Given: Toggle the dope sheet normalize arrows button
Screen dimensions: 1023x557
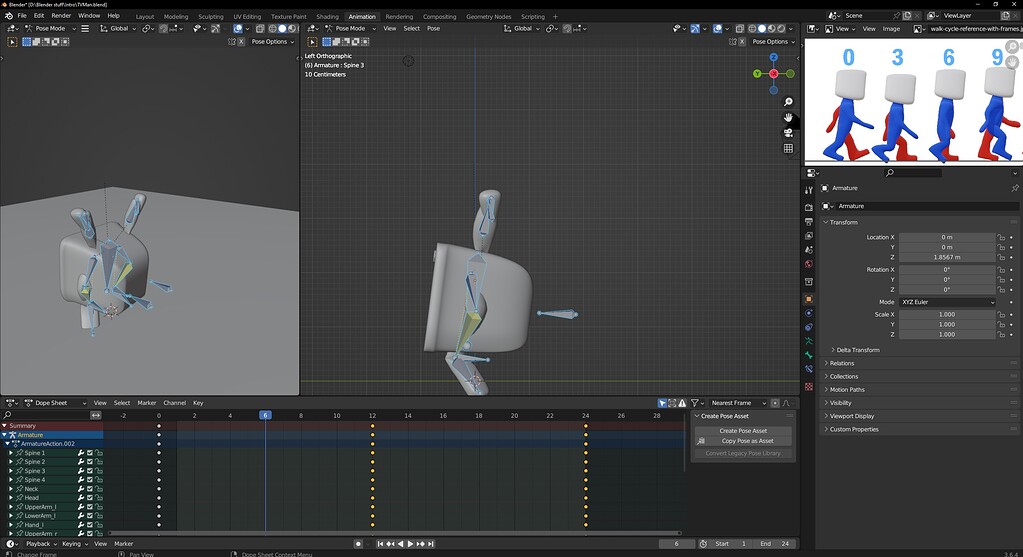Looking at the screenshot, I should pos(96,415).
